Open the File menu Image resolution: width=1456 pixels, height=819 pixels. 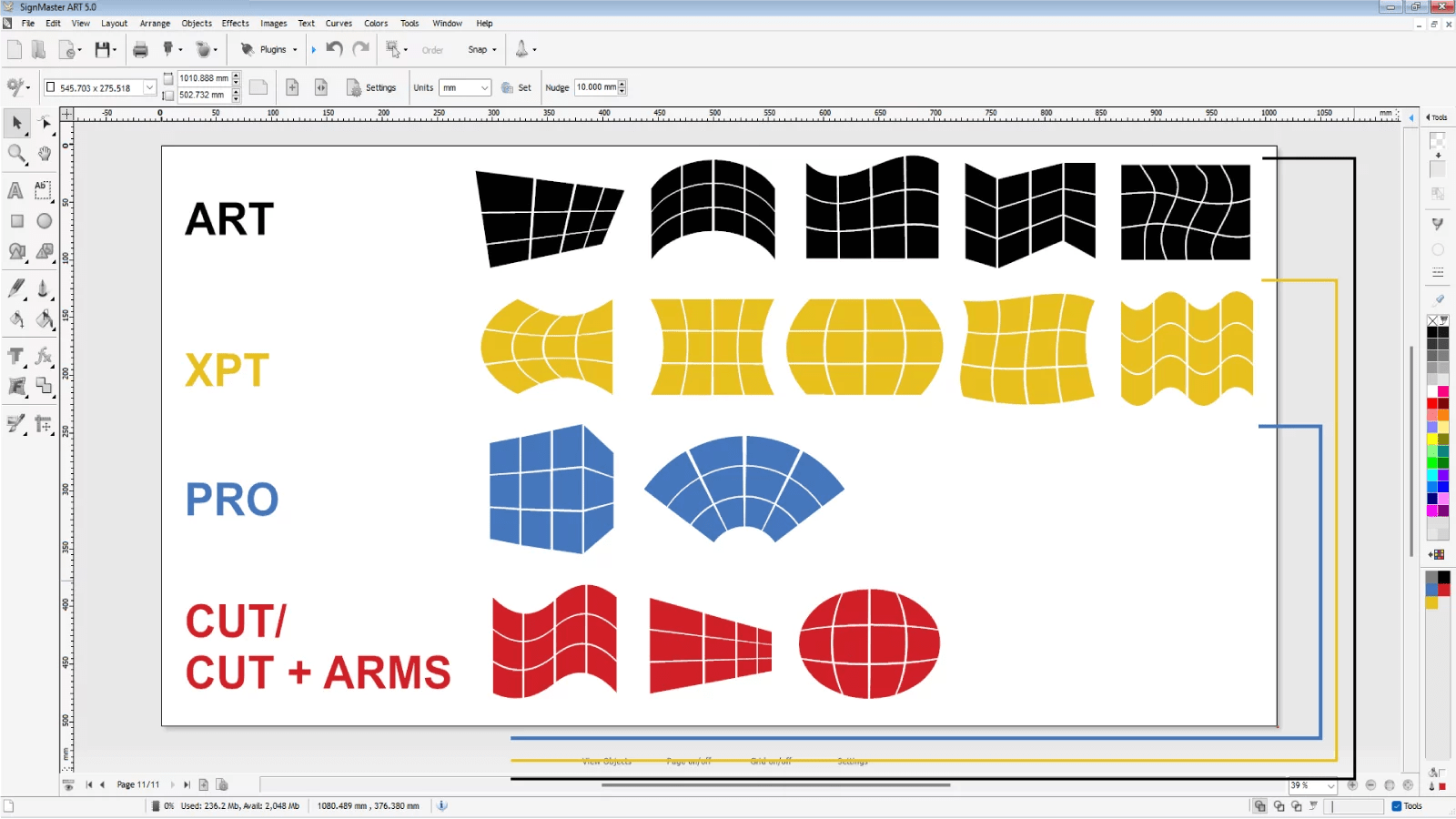tap(28, 24)
